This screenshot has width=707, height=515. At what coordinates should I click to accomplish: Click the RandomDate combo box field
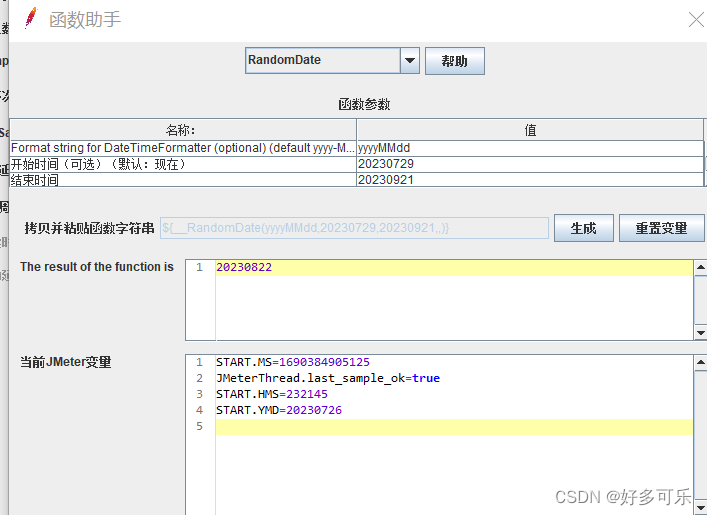point(323,60)
